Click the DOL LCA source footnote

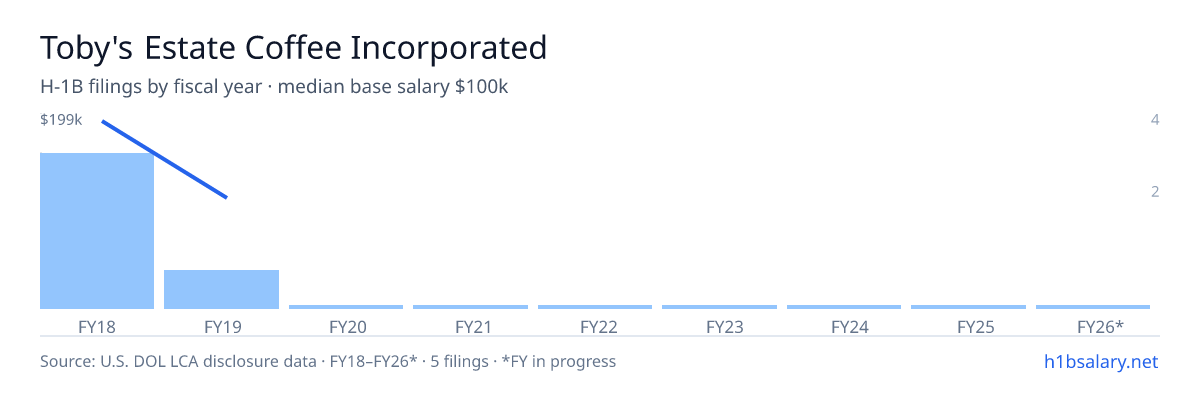(x=328, y=361)
